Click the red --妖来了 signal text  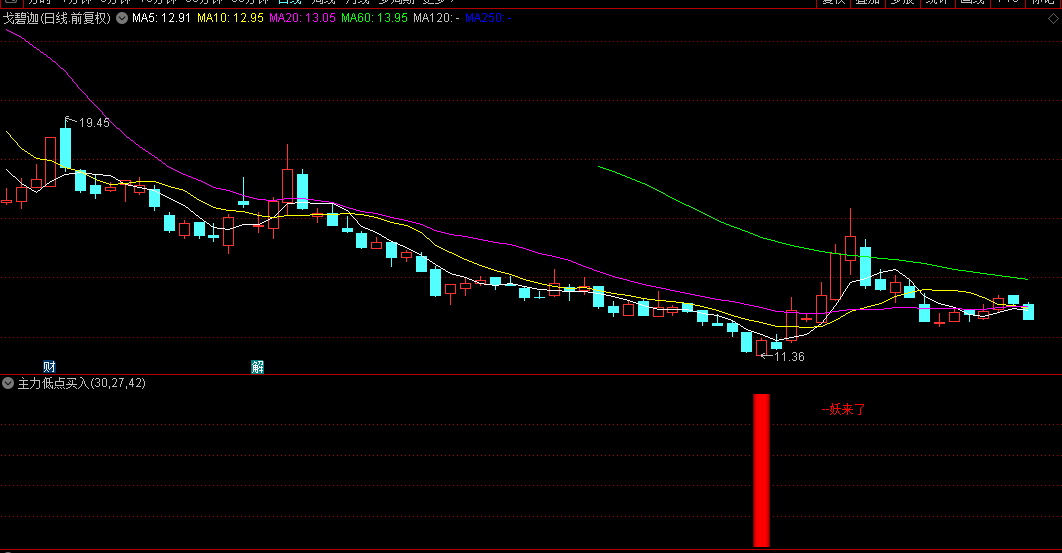(843, 409)
